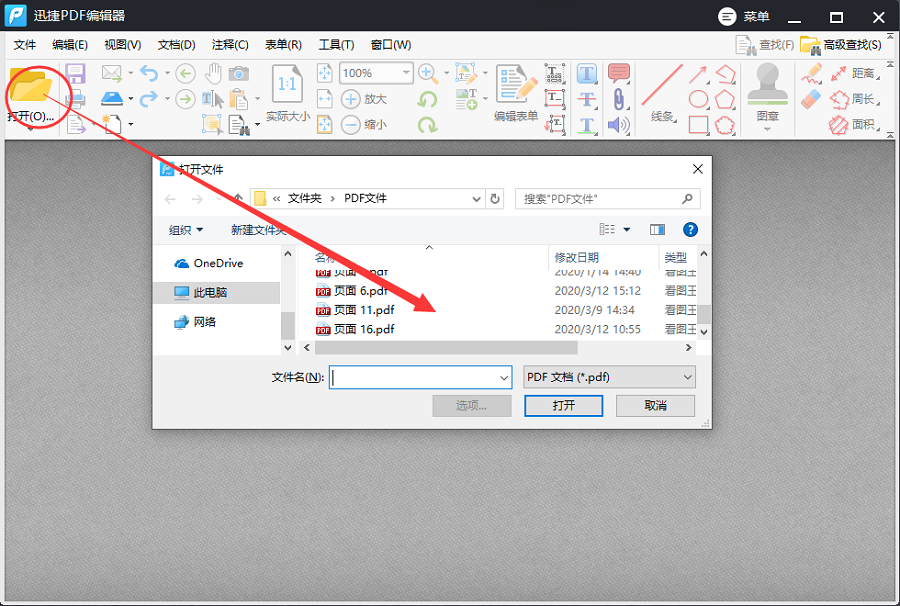This screenshot has height=606, width=900.
Task: Select the Area 面积 measuring tool
Action: pyautogui.click(x=855, y=125)
